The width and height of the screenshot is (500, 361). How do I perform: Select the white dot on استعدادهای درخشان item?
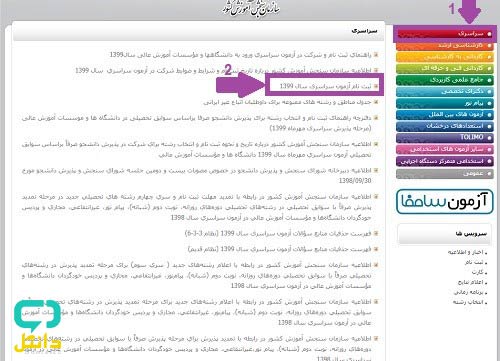489,126
